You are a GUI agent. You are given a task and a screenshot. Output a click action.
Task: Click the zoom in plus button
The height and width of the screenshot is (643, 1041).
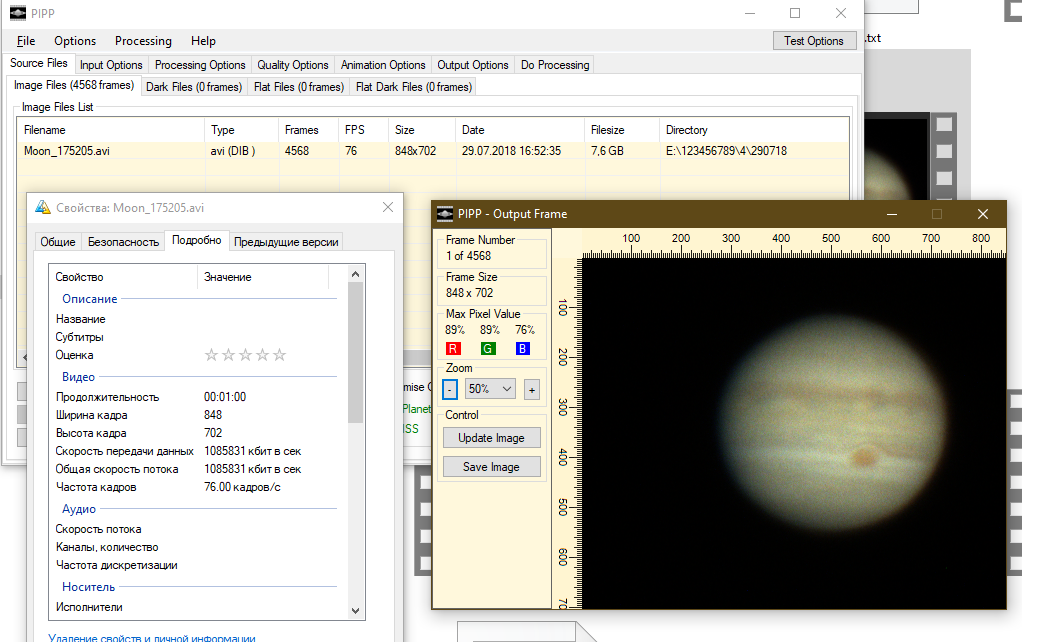click(531, 389)
